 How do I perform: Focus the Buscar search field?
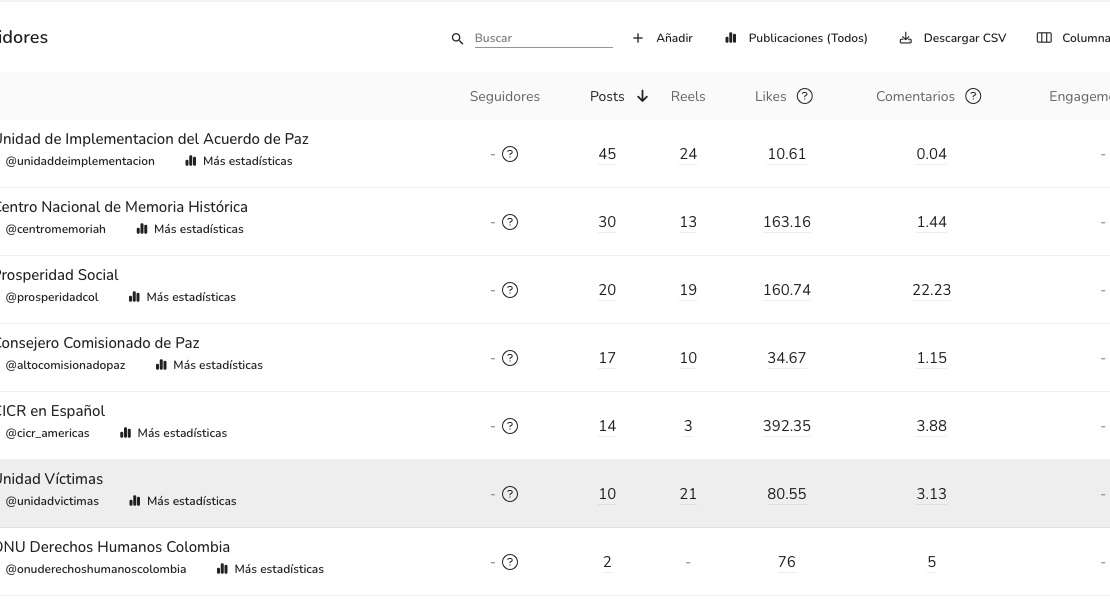coord(543,38)
